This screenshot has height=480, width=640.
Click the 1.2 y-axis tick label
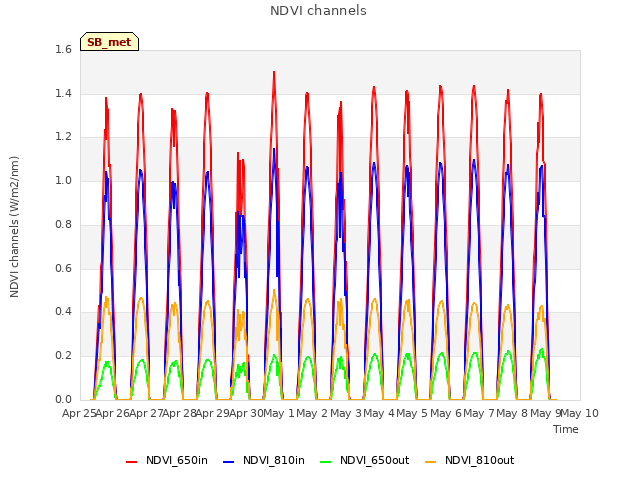tap(63, 137)
